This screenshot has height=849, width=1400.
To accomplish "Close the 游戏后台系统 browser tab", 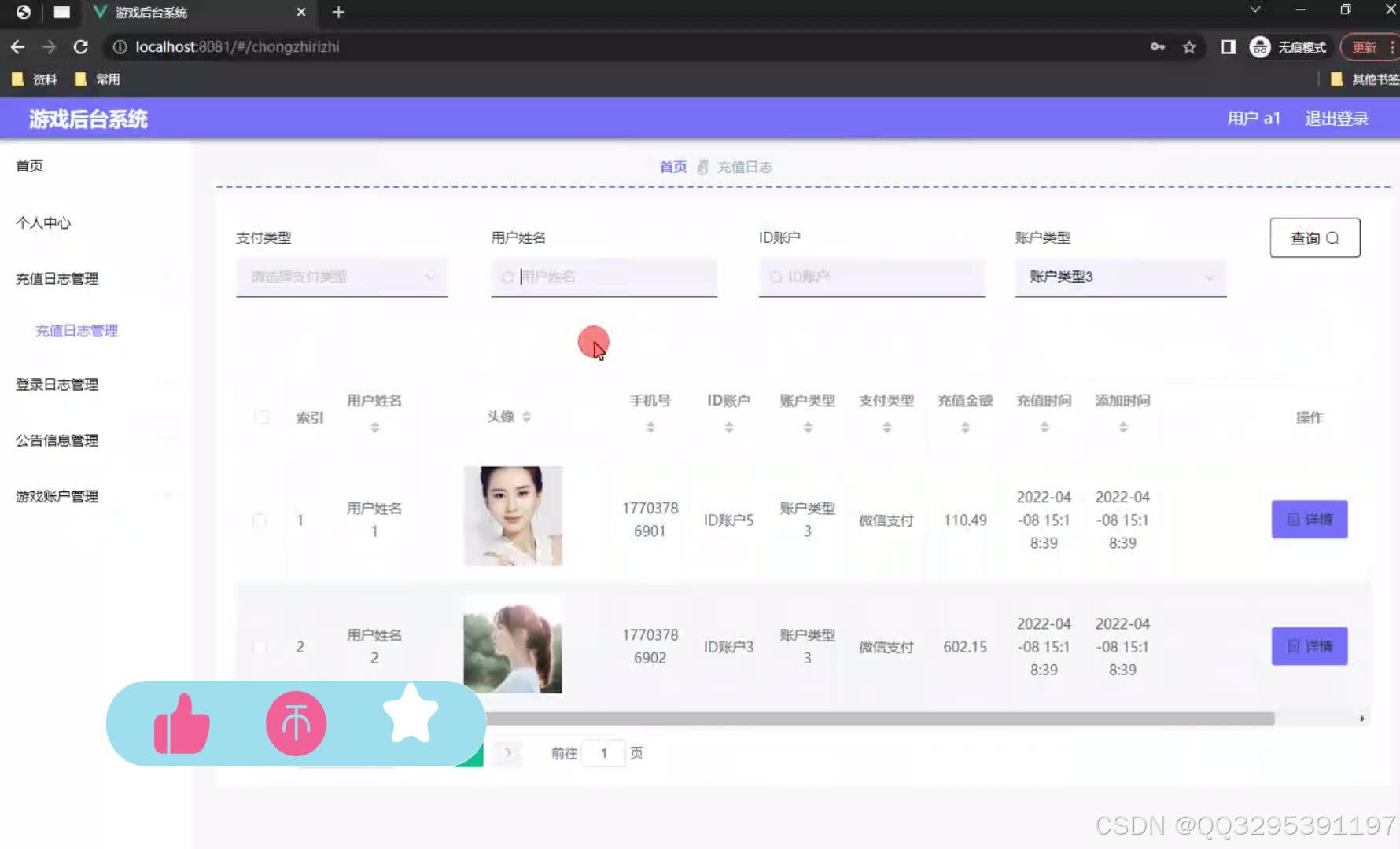I will point(300,12).
